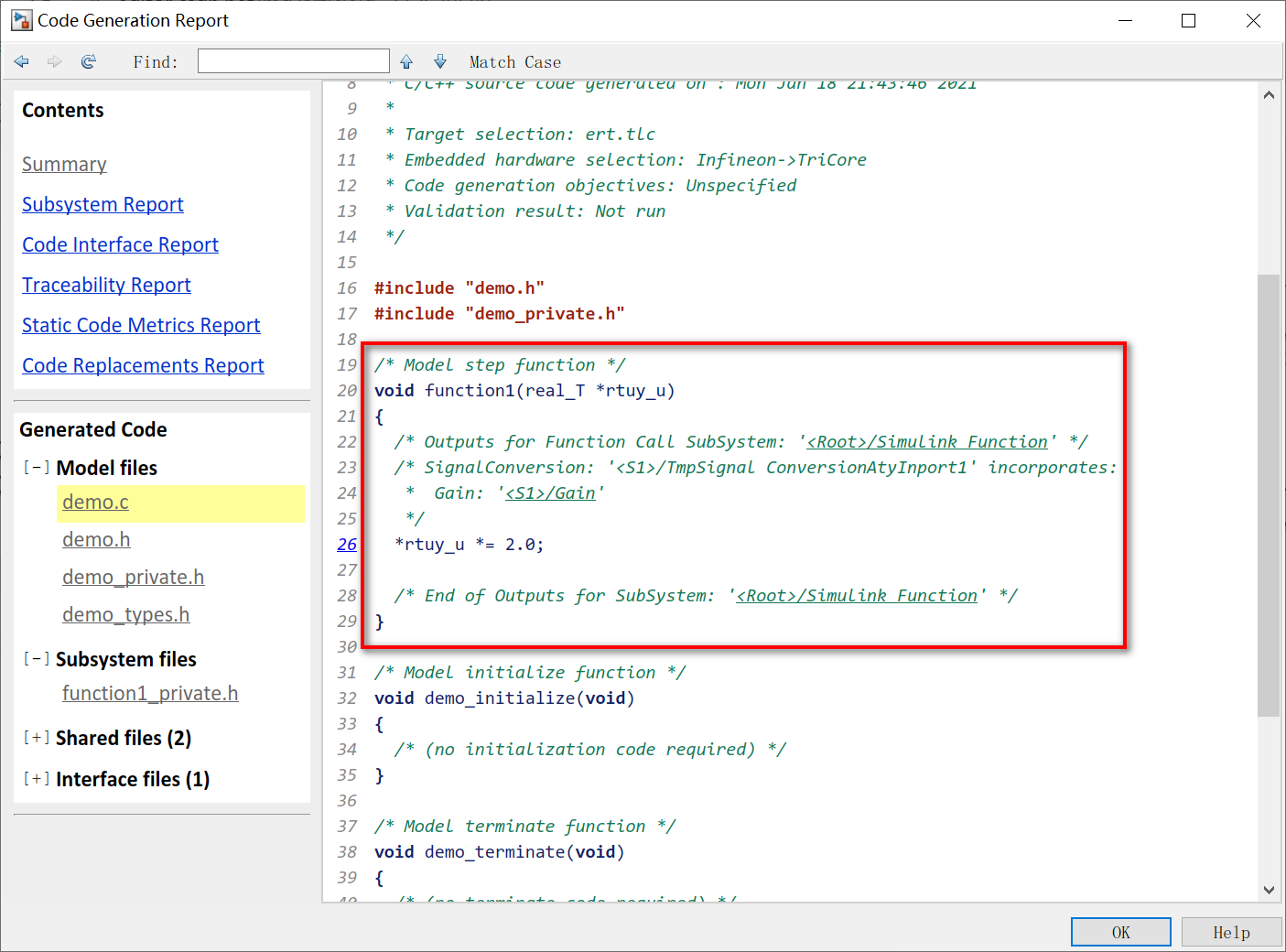Close the Code Generation Report window
The height and width of the screenshot is (952, 1286).
click(x=1253, y=20)
